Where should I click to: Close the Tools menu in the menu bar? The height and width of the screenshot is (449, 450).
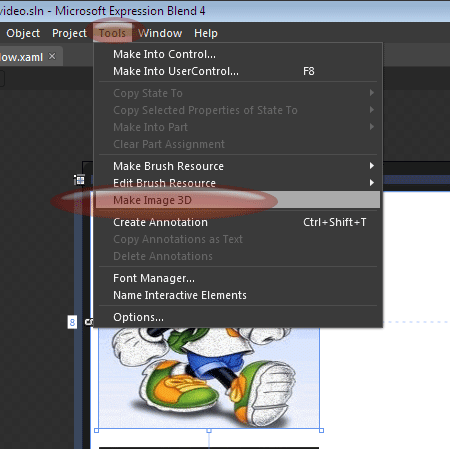point(112,33)
